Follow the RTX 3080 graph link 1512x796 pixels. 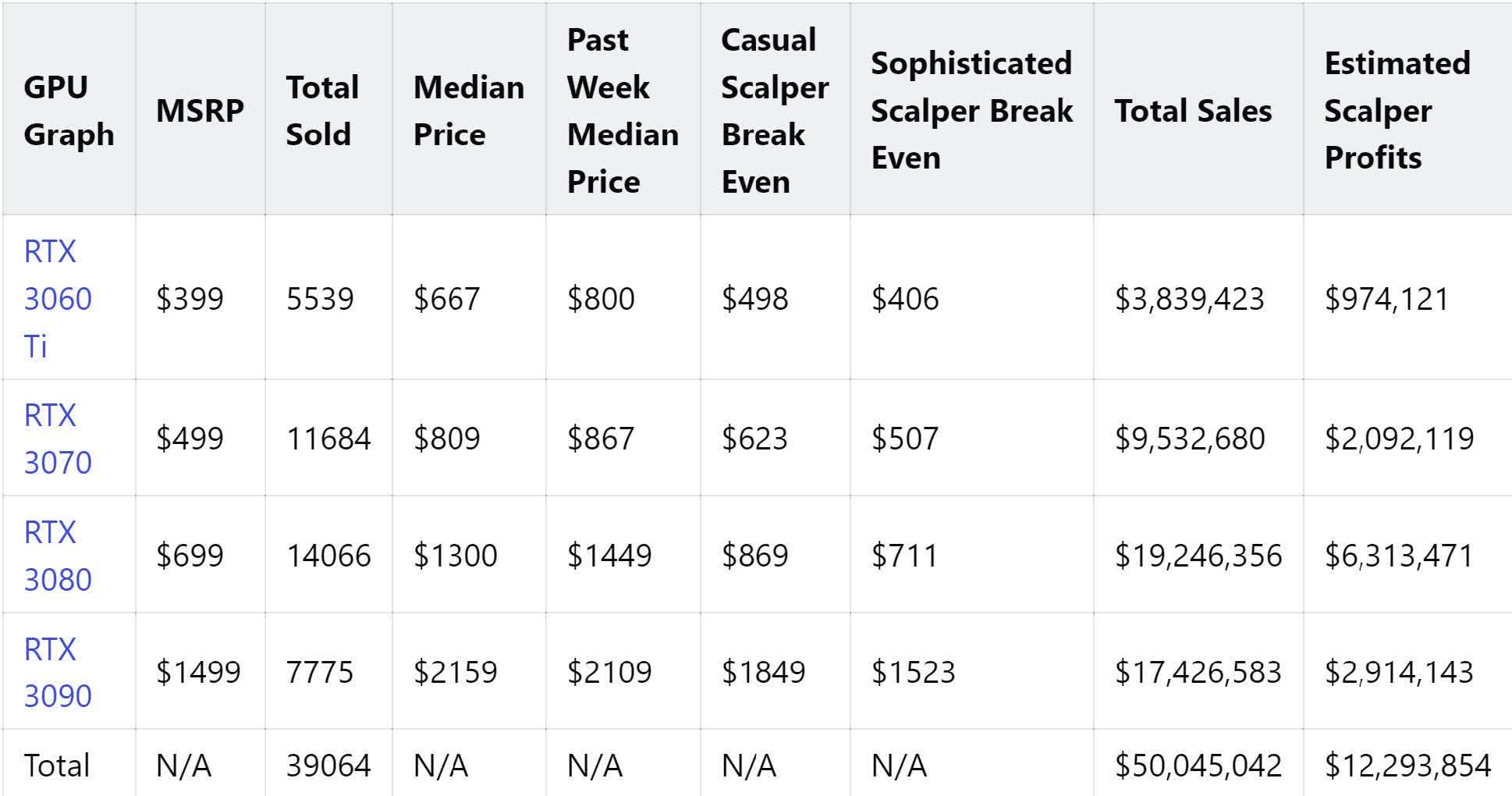(57, 556)
